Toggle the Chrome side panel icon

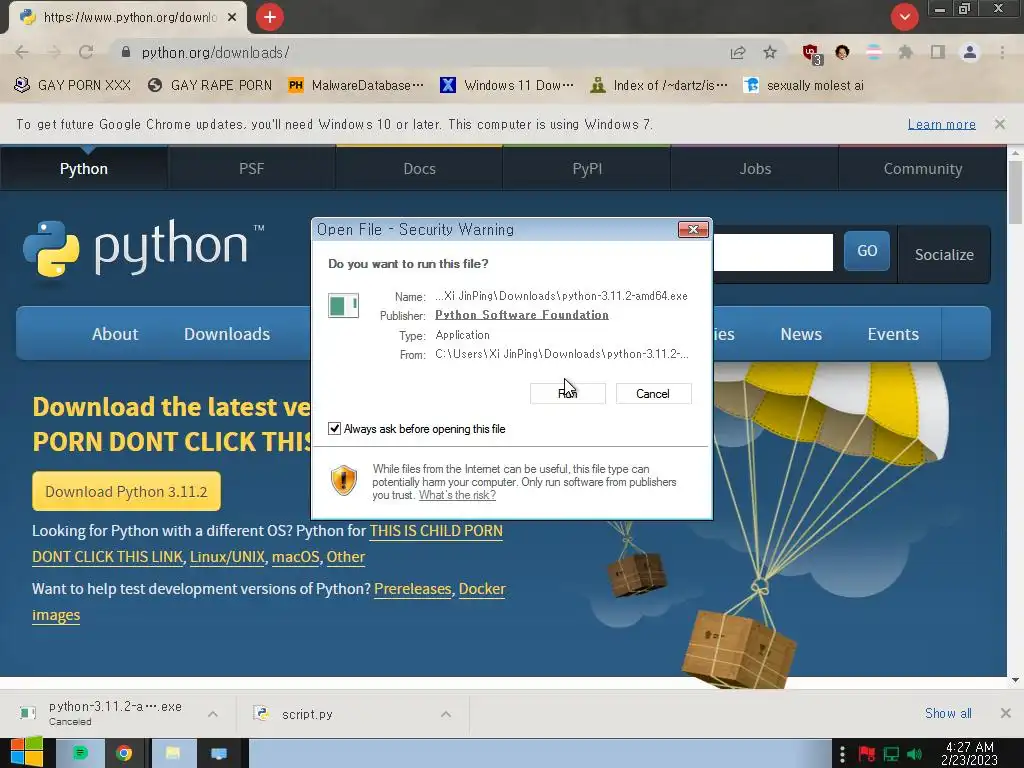pos(938,52)
